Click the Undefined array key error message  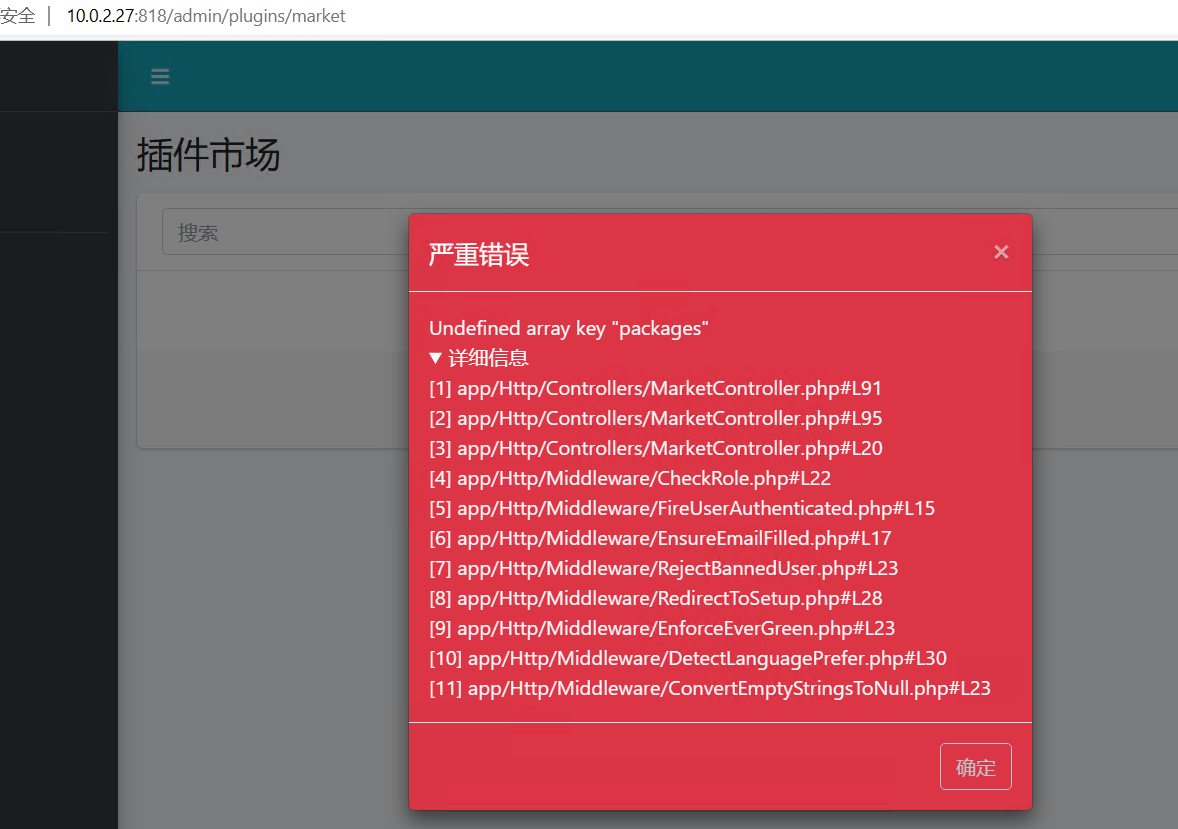coord(569,328)
